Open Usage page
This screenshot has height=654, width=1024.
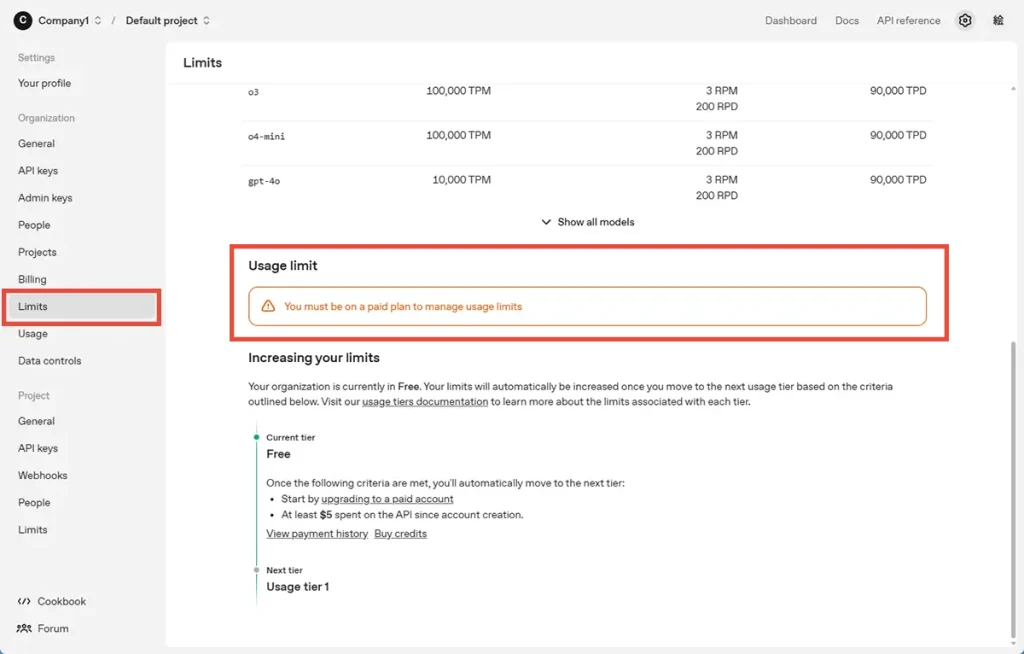[33, 334]
